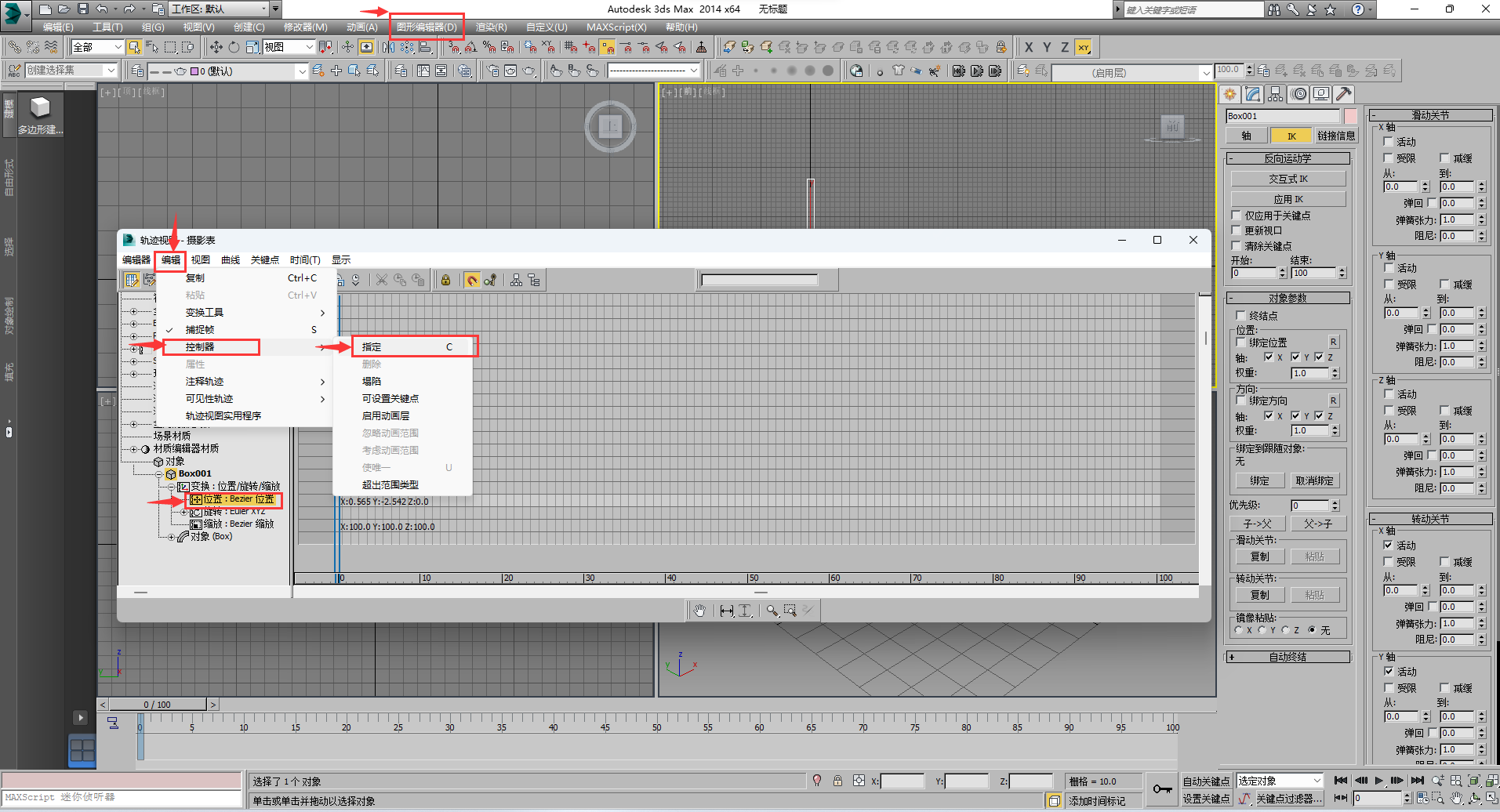Click the Save File icon in title bar
This screenshot has width=1500, height=812.
click(x=82, y=9)
